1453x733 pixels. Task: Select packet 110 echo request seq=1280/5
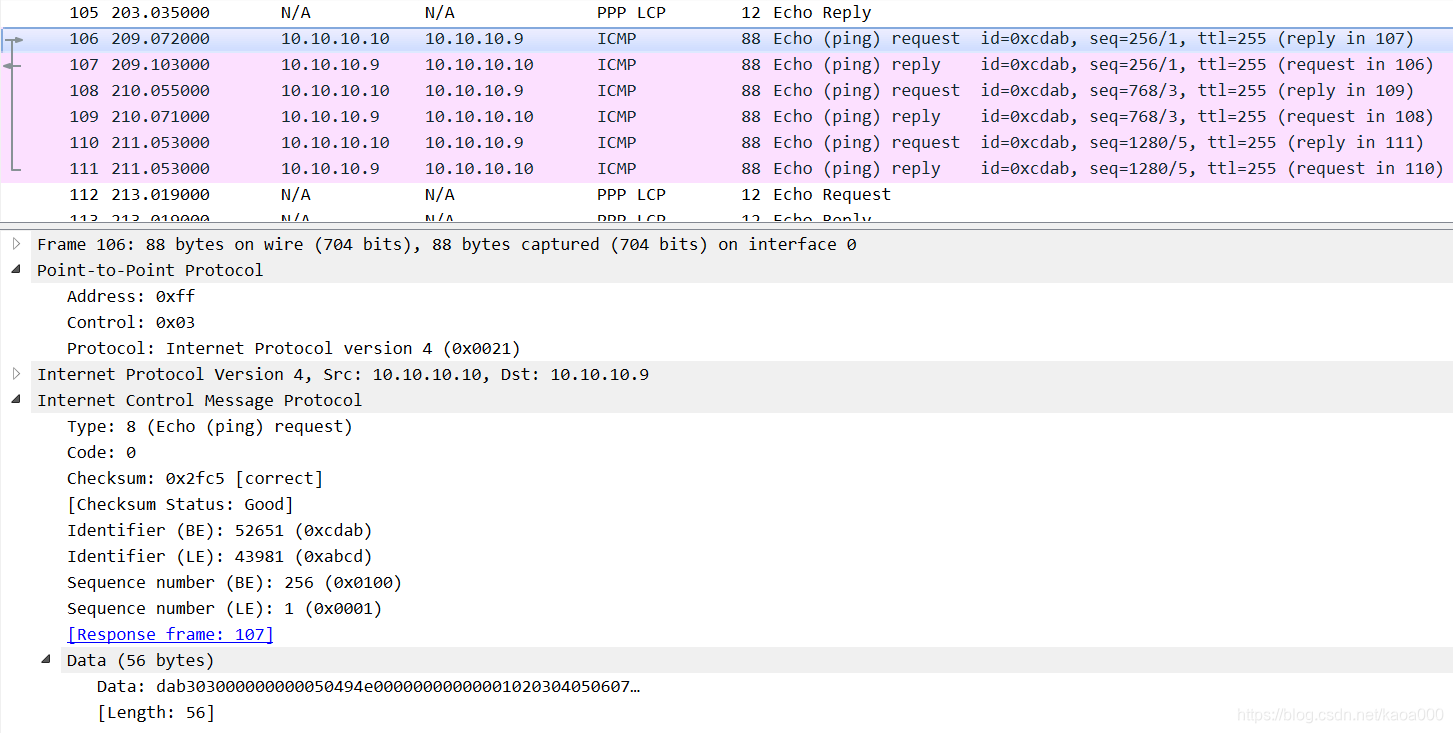[x=726, y=143]
